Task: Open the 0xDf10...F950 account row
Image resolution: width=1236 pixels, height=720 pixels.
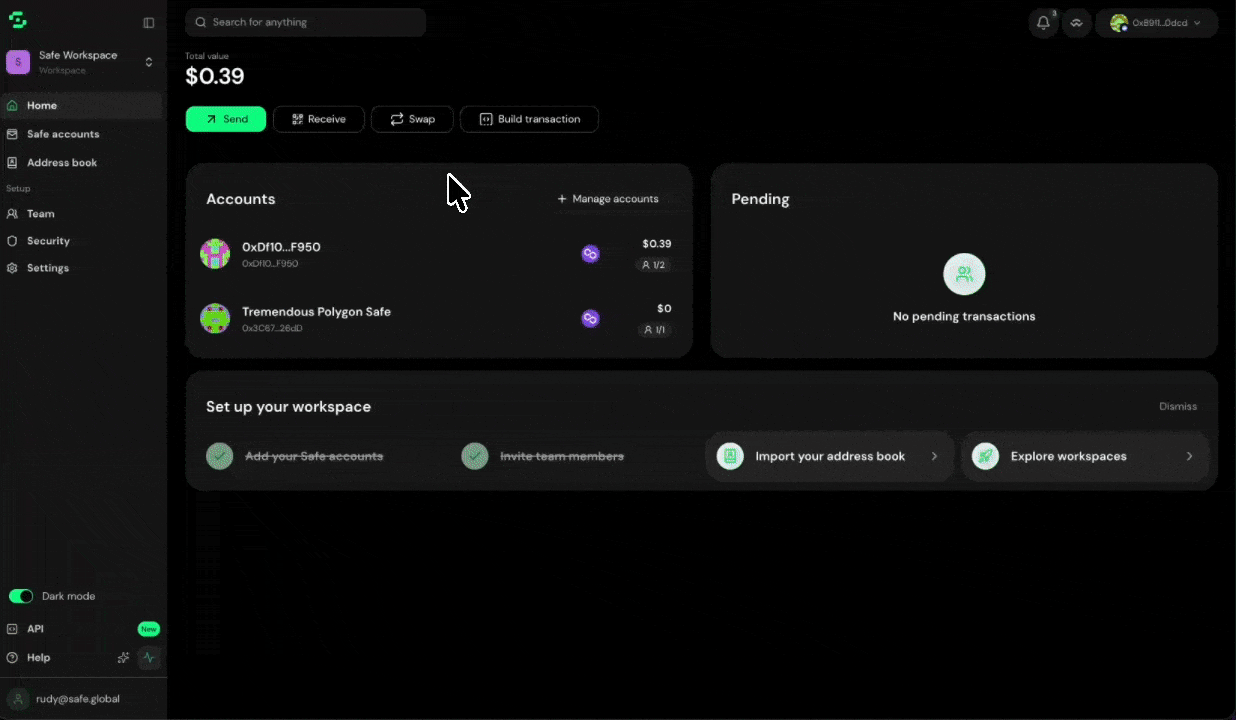Action: [439, 254]
